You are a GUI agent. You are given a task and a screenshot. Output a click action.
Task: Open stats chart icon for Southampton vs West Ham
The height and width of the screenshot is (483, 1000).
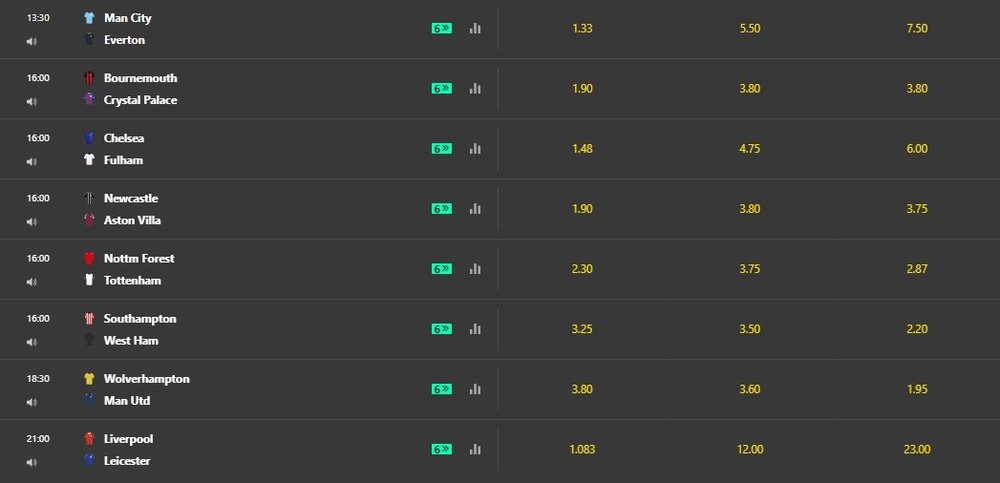(x=475, y=329)
